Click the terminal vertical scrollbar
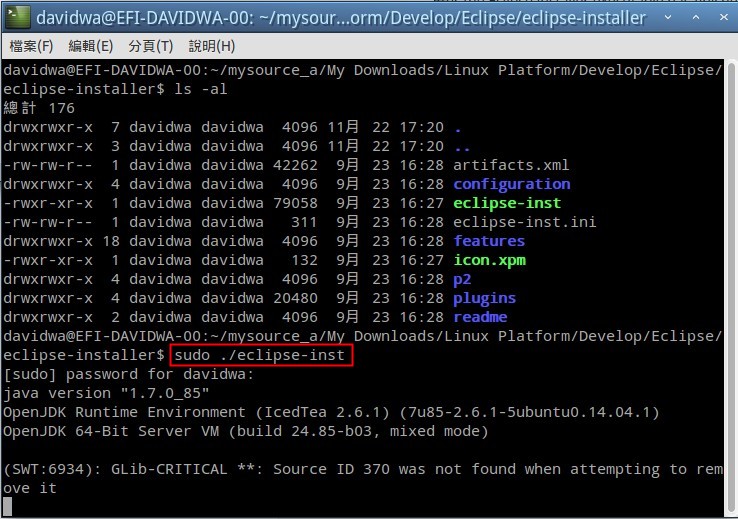738x519 pixels. click(x=731, y=288)
